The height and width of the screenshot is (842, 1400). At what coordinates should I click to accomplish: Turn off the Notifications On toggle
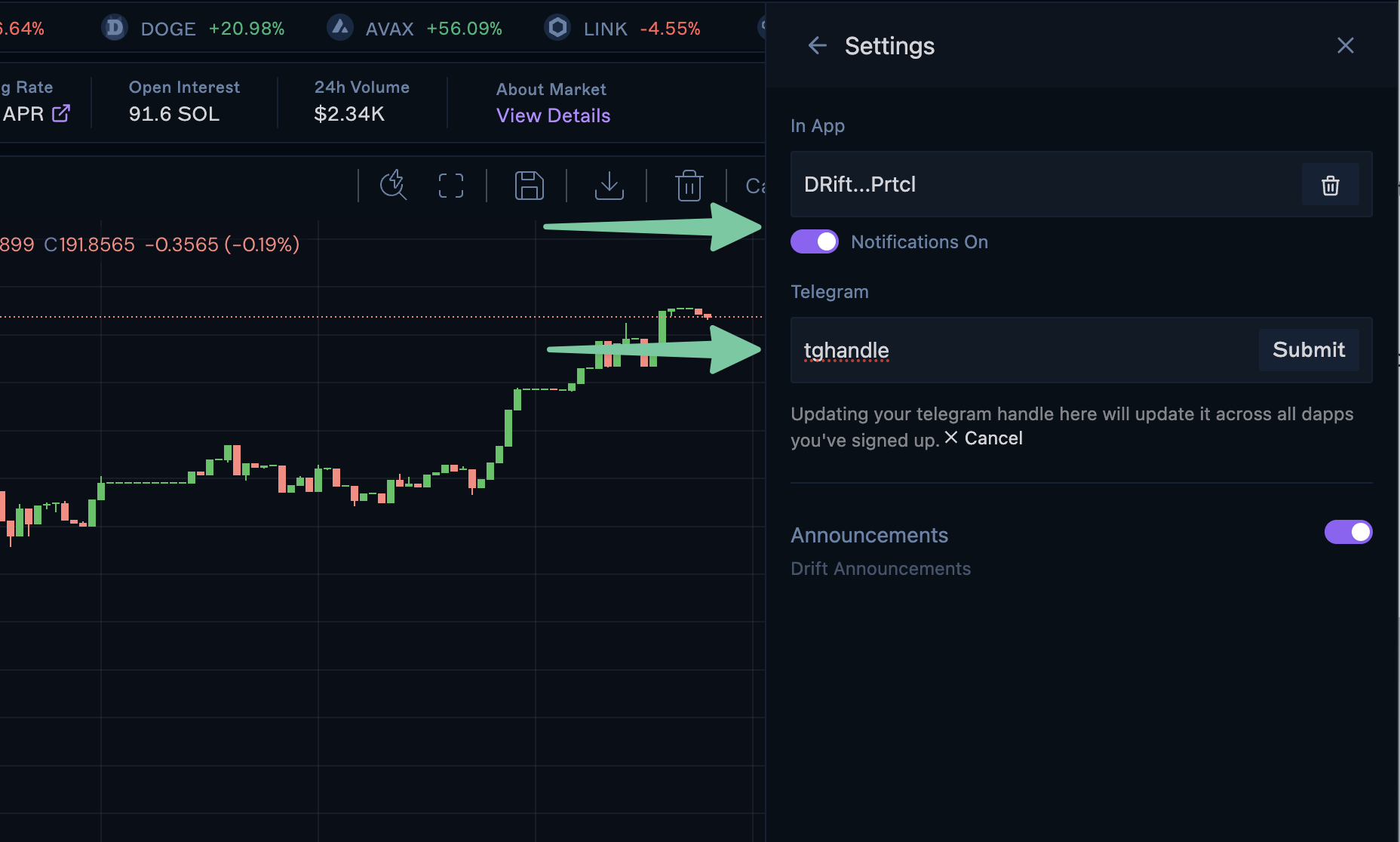point(815,241)
